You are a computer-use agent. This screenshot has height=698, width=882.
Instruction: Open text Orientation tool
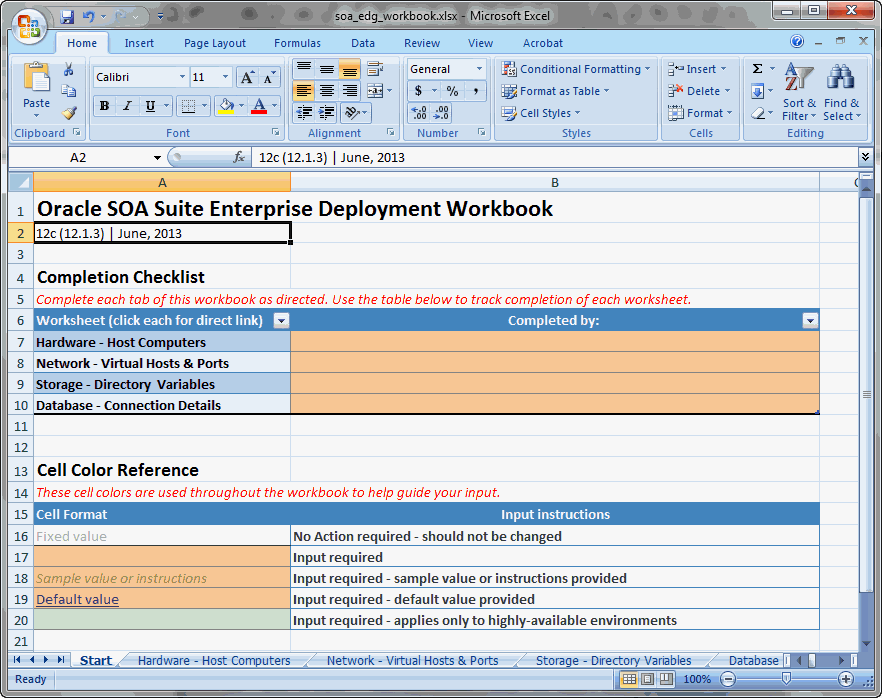pos(352,112)
